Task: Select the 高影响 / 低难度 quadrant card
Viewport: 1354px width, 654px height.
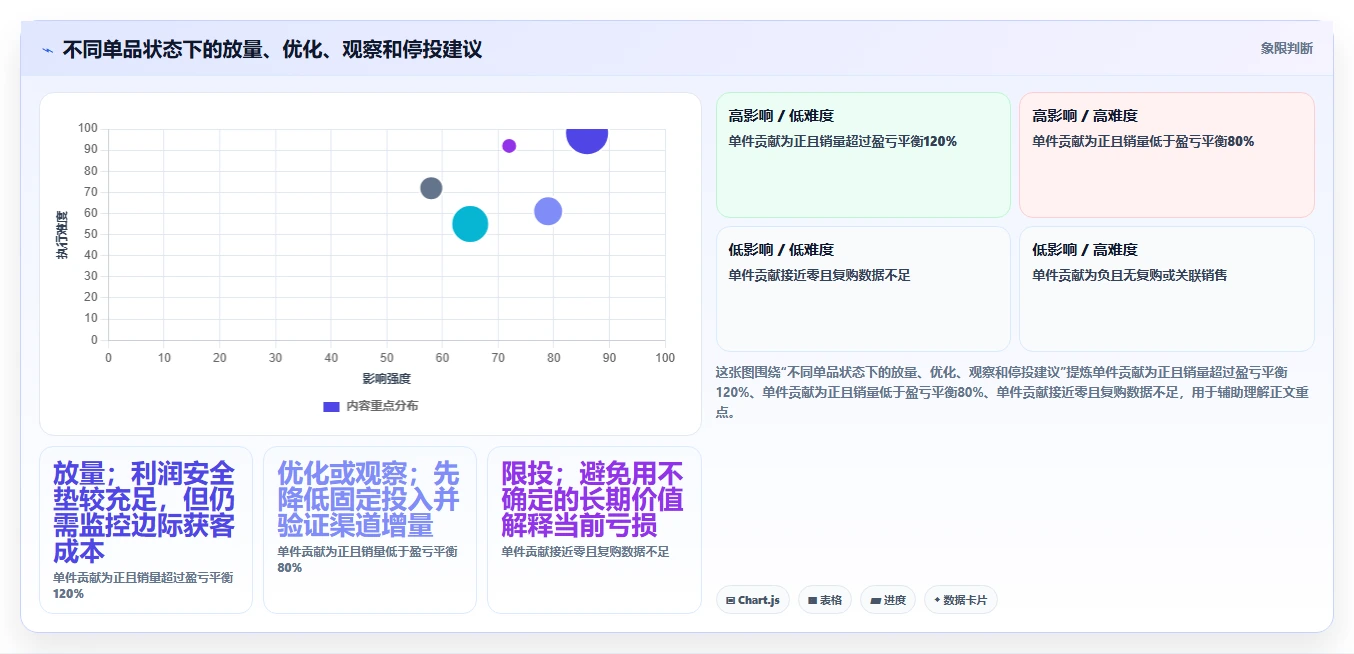Action: pos(863,155)
